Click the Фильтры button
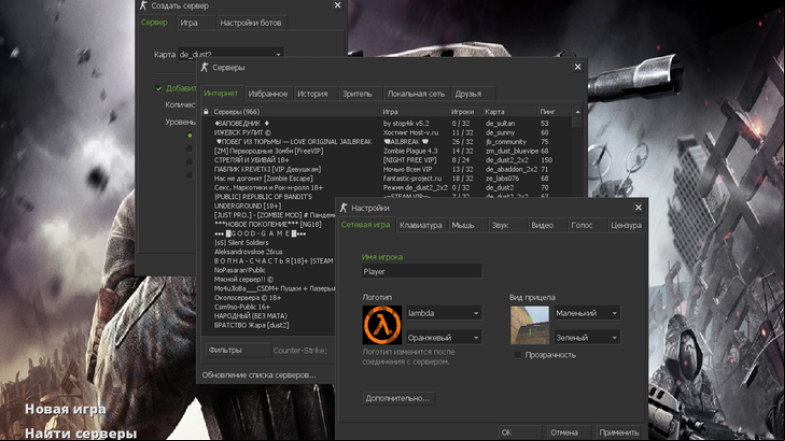 click(x=238, y=350)
